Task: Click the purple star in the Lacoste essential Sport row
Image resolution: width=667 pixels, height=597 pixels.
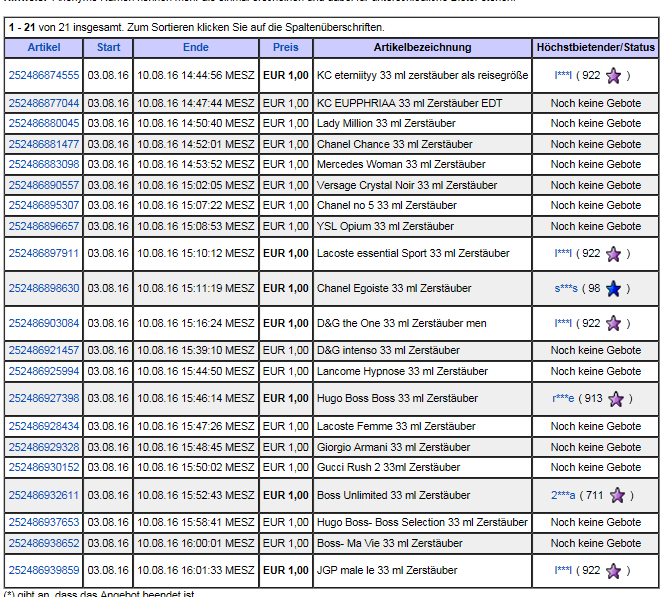Action: [x=613, y=254]
